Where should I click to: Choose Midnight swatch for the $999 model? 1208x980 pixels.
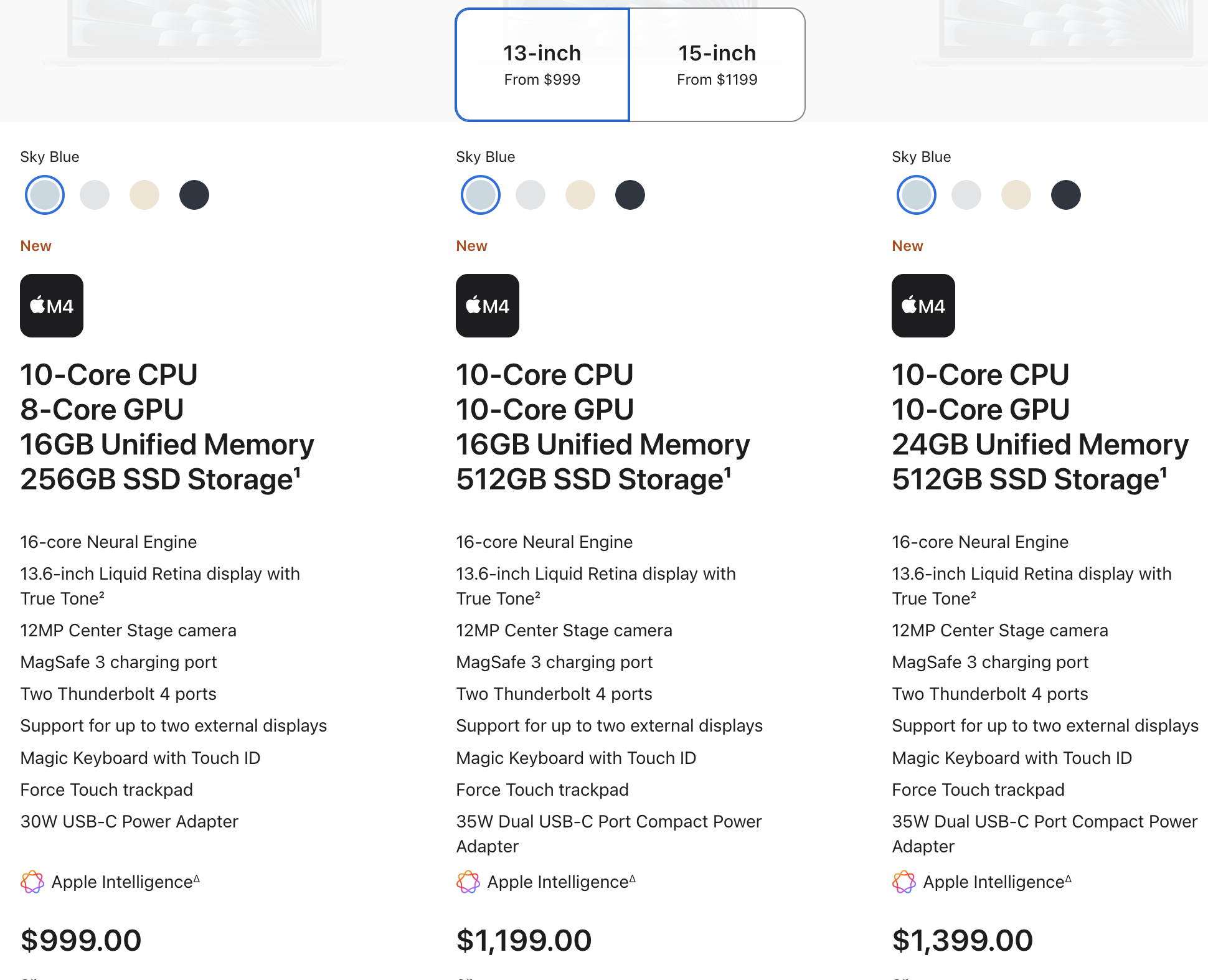(194, 195)
